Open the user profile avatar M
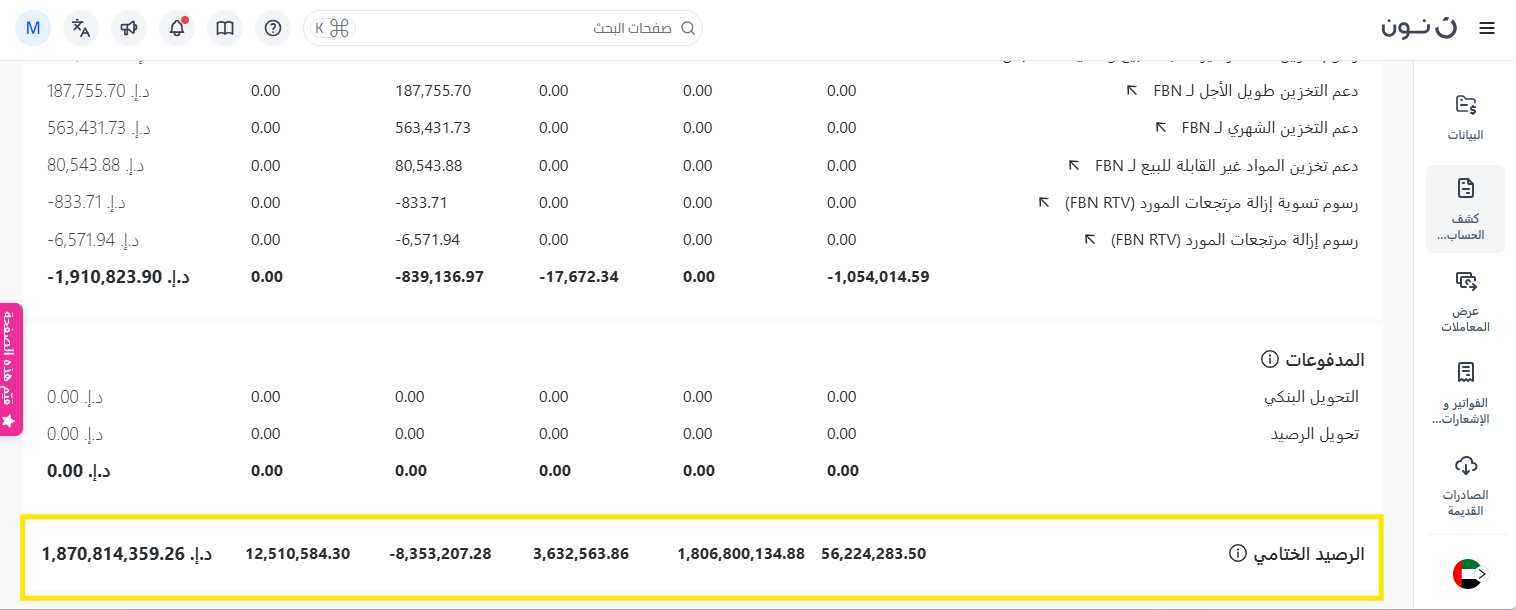Viewport: 1516px width, 610px height. [x=33, y=28]
